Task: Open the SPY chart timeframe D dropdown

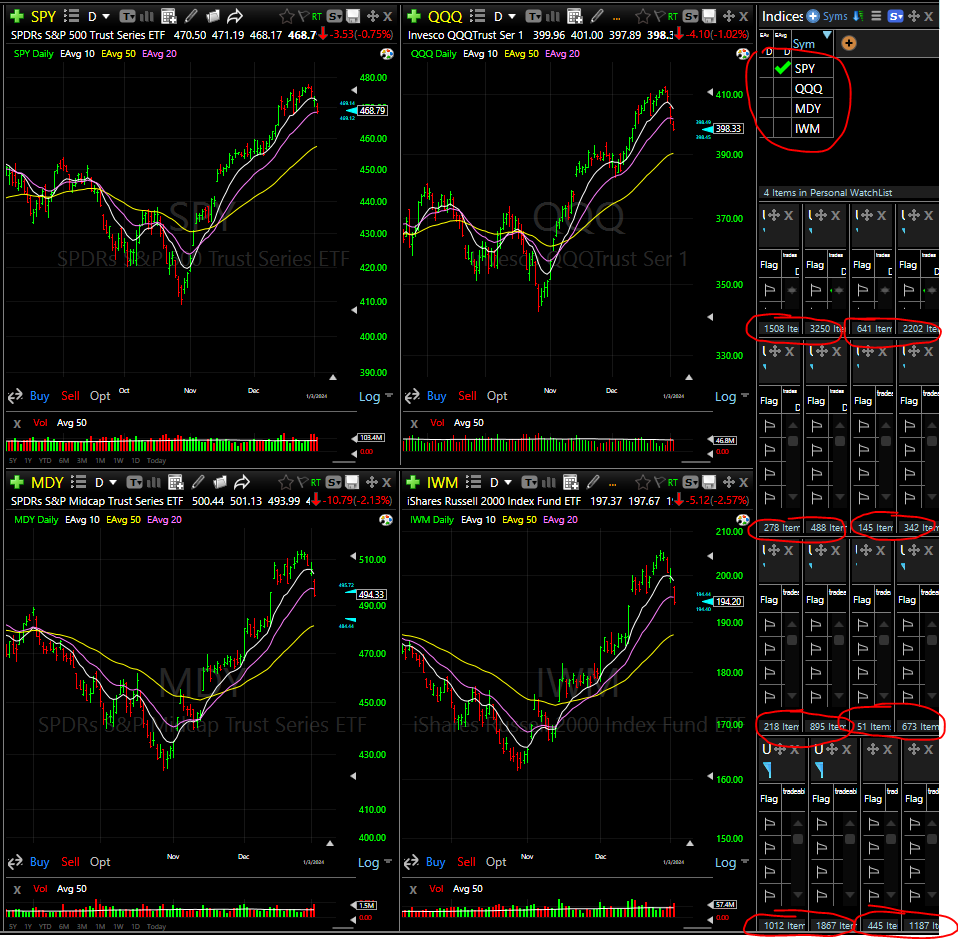Action: pos(98,16)
